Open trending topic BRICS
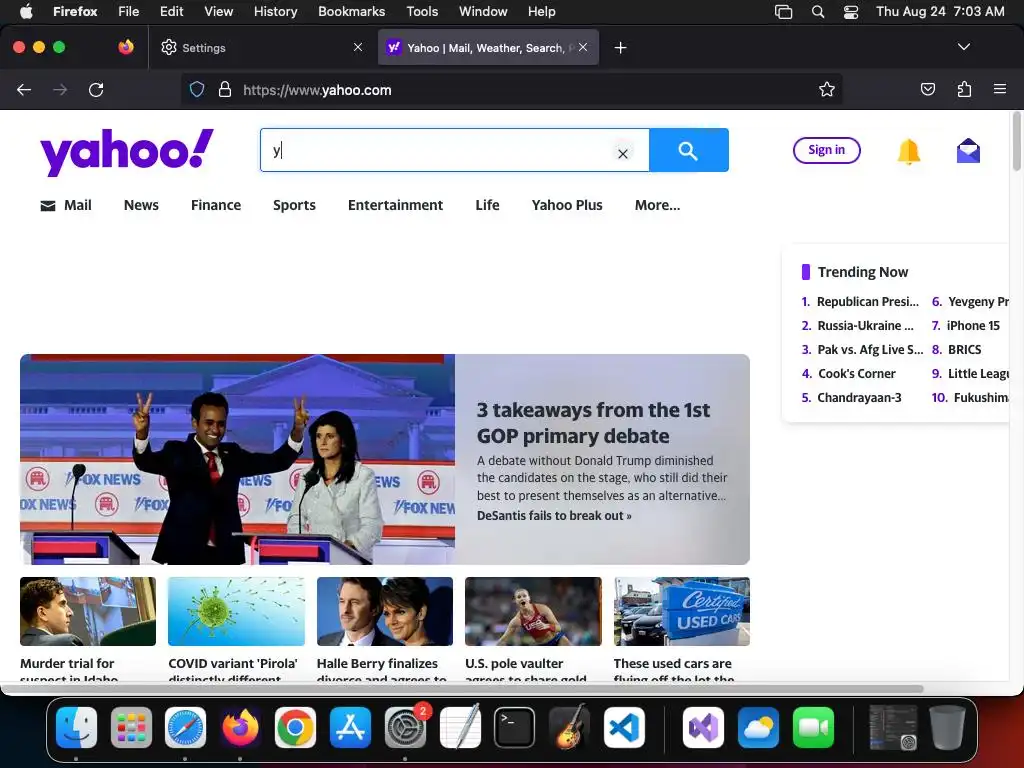 (x=965, y=349)
